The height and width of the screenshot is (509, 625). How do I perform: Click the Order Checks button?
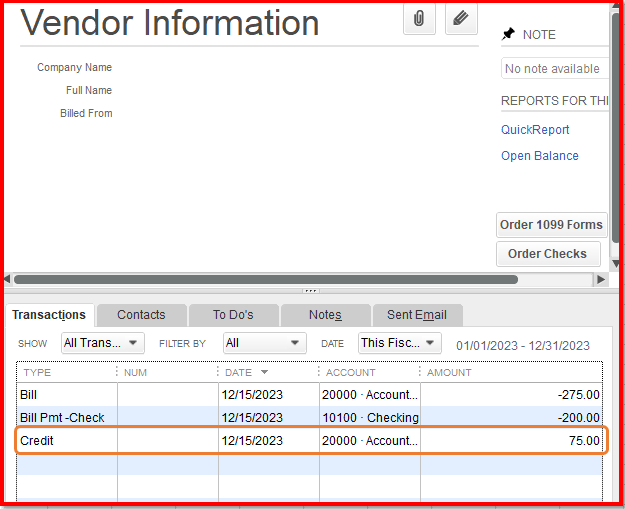point(548,254)
